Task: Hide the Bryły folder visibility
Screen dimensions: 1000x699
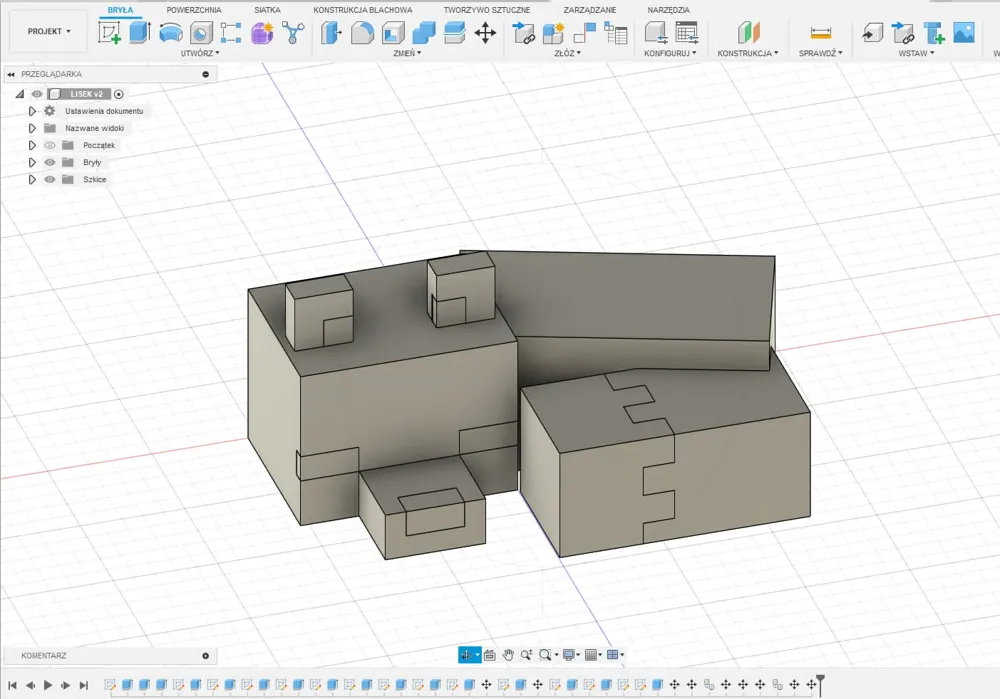Action: pos(50,162)
